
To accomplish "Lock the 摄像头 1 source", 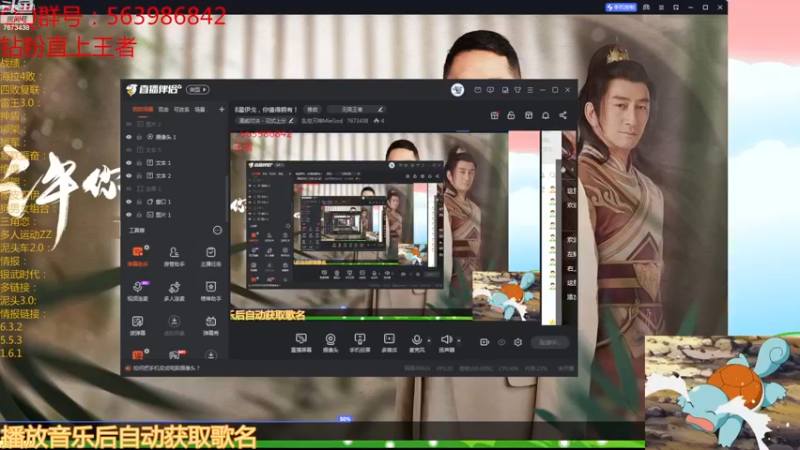I will coord(139,137).
